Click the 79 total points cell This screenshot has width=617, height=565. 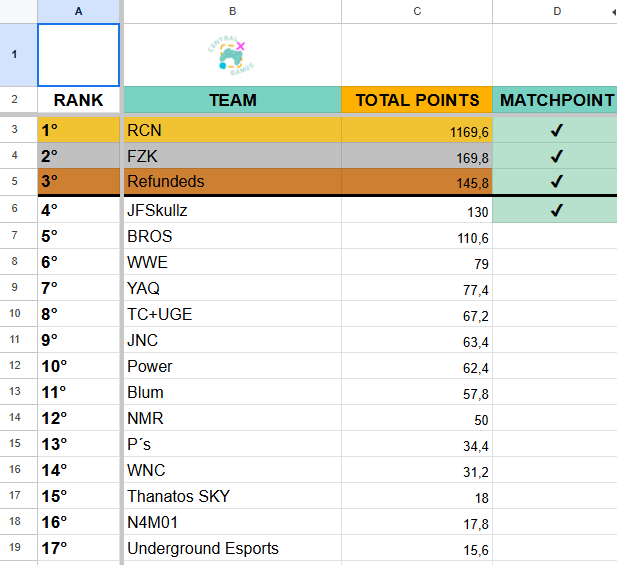click(417, 262)
